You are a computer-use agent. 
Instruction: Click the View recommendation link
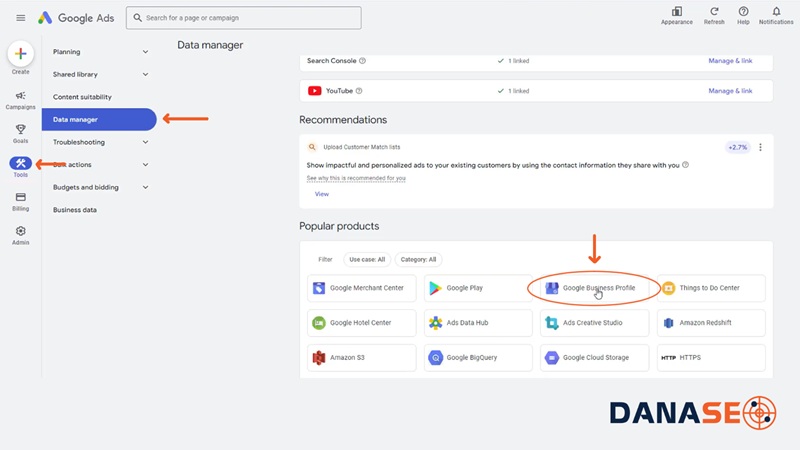(x=321, y=194)
